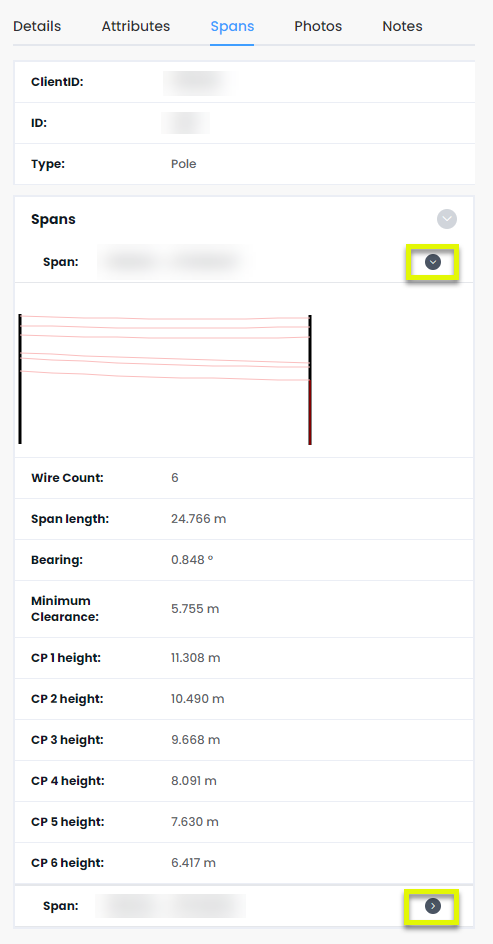Image resolution: width=493 pixels, height=944 pixels.
Task: Switch to the Details tab
Action: pos(37,26)
